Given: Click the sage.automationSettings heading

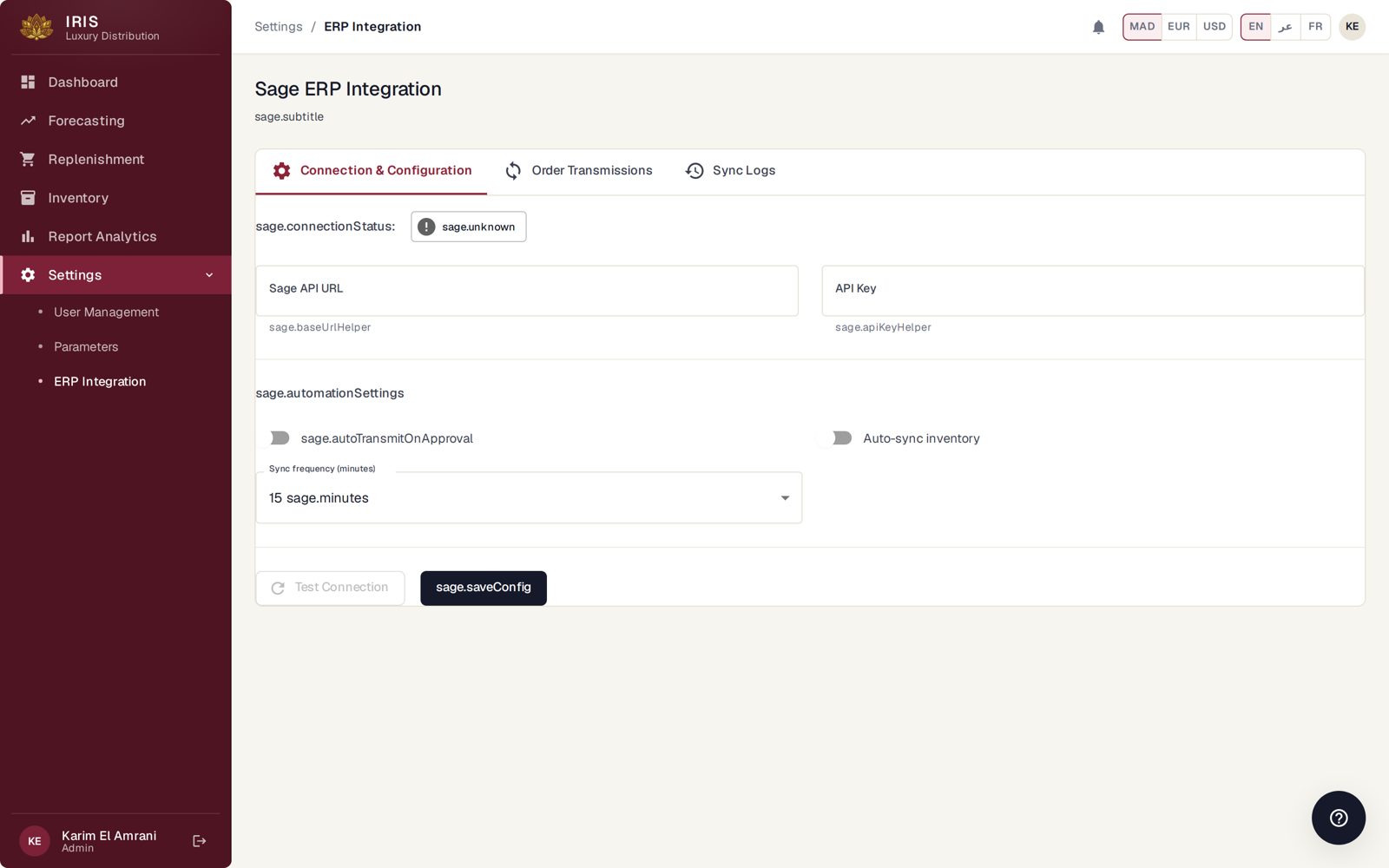Looking at the screenshot, I should (x=330, y=393).
